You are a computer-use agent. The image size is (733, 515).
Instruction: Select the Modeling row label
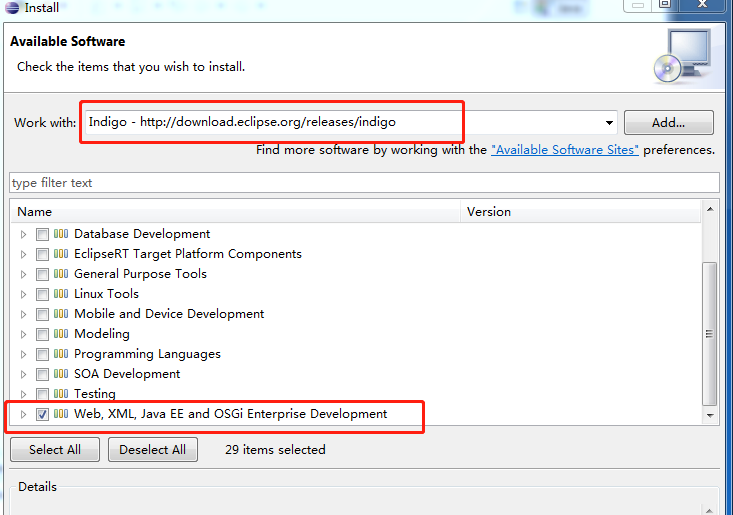point(102,334)
